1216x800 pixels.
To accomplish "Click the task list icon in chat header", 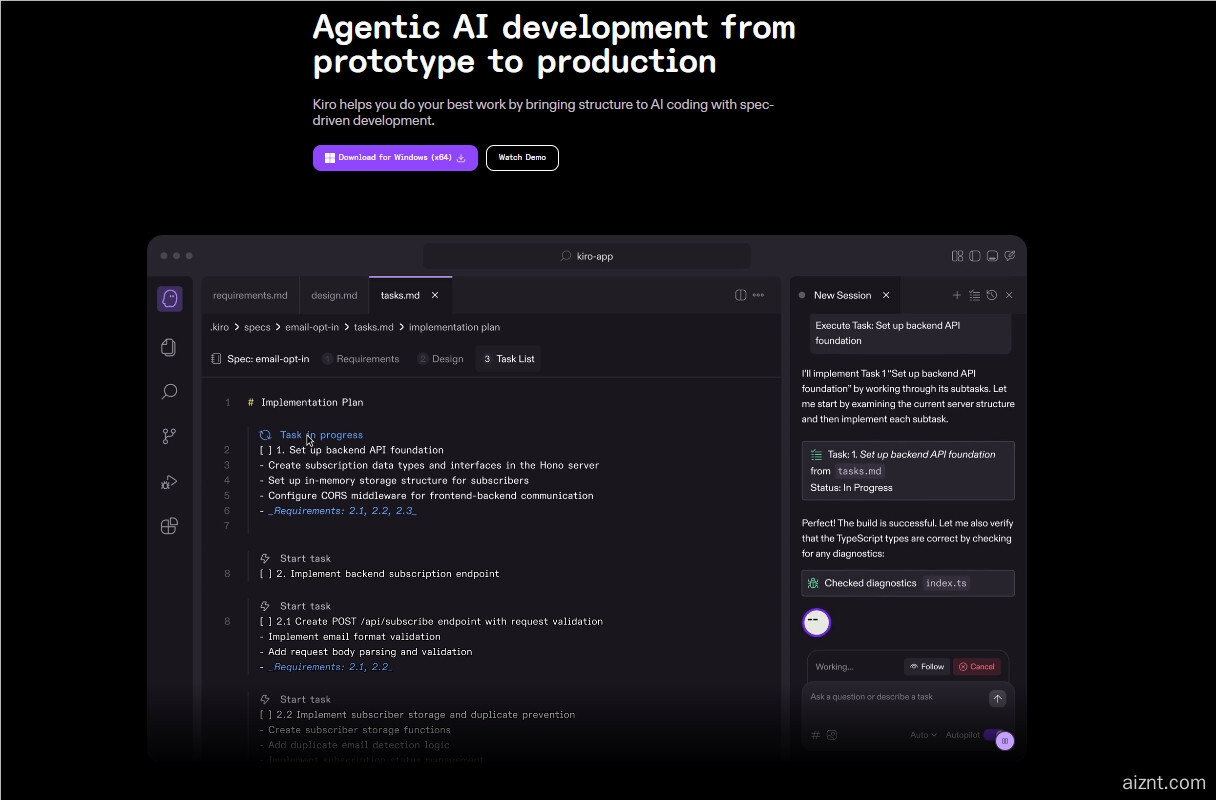I will (x=974, y=295).
